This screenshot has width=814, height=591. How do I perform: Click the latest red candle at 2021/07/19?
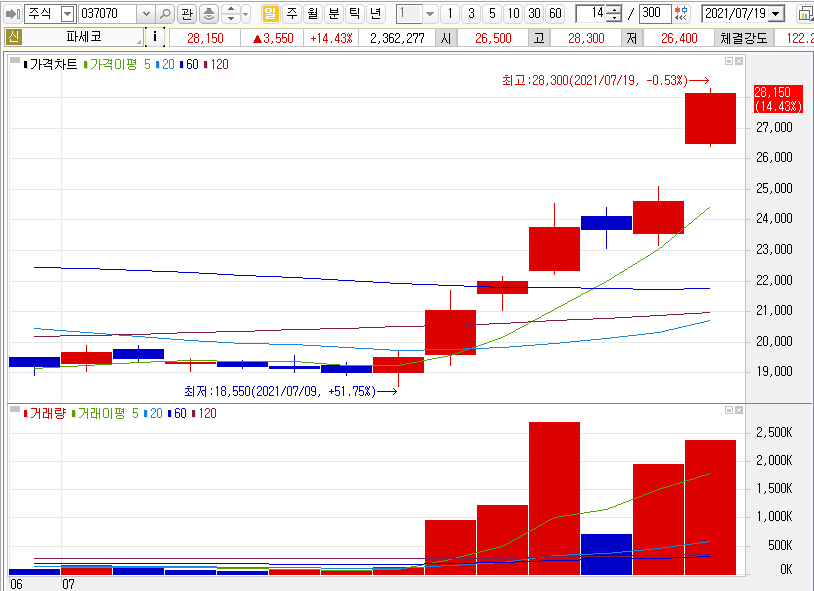(710, 118)
